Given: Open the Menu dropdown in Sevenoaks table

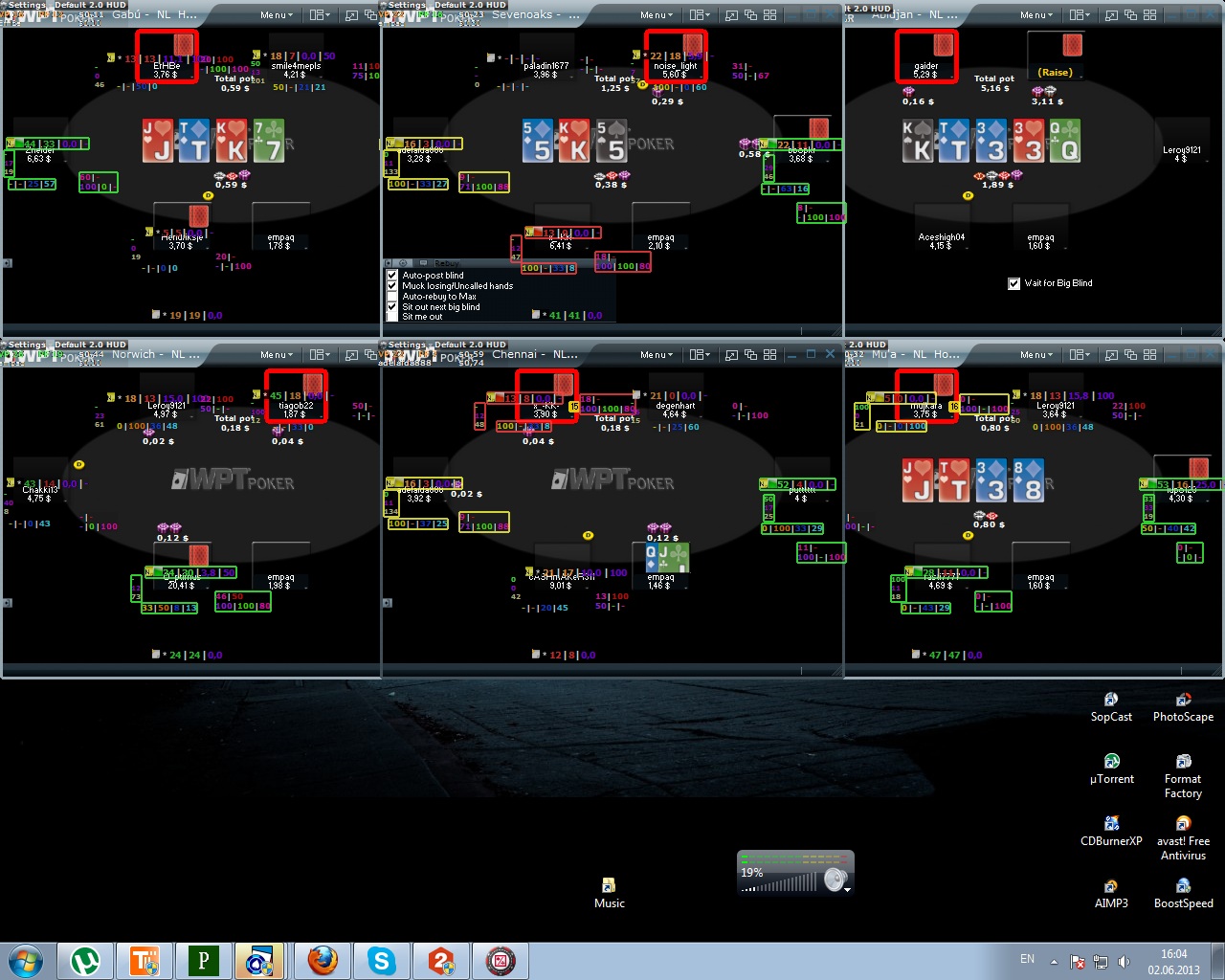Looking at the screenshot, I should [657, 15].
